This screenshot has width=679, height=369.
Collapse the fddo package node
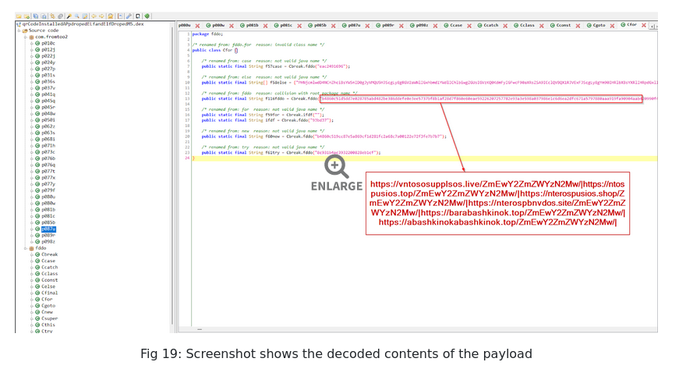26,249
